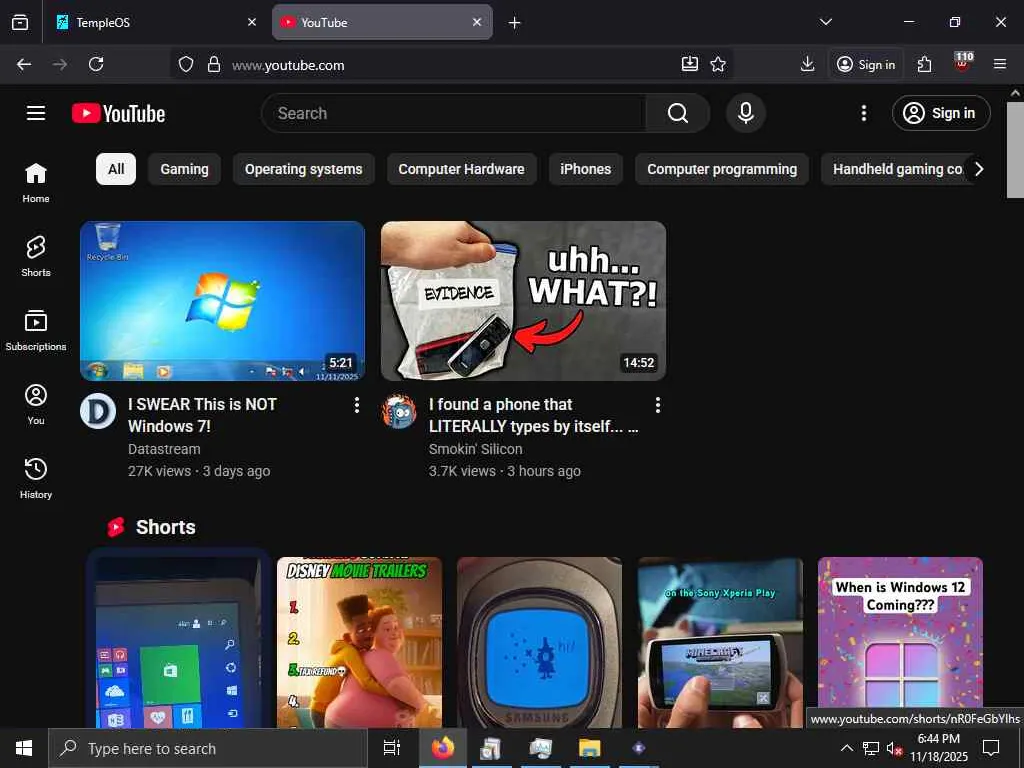Image resolution: width=1024 pixels, height=768 pixels.
Task: Click in the YouTube Search field
Action: tap(454, 113)
